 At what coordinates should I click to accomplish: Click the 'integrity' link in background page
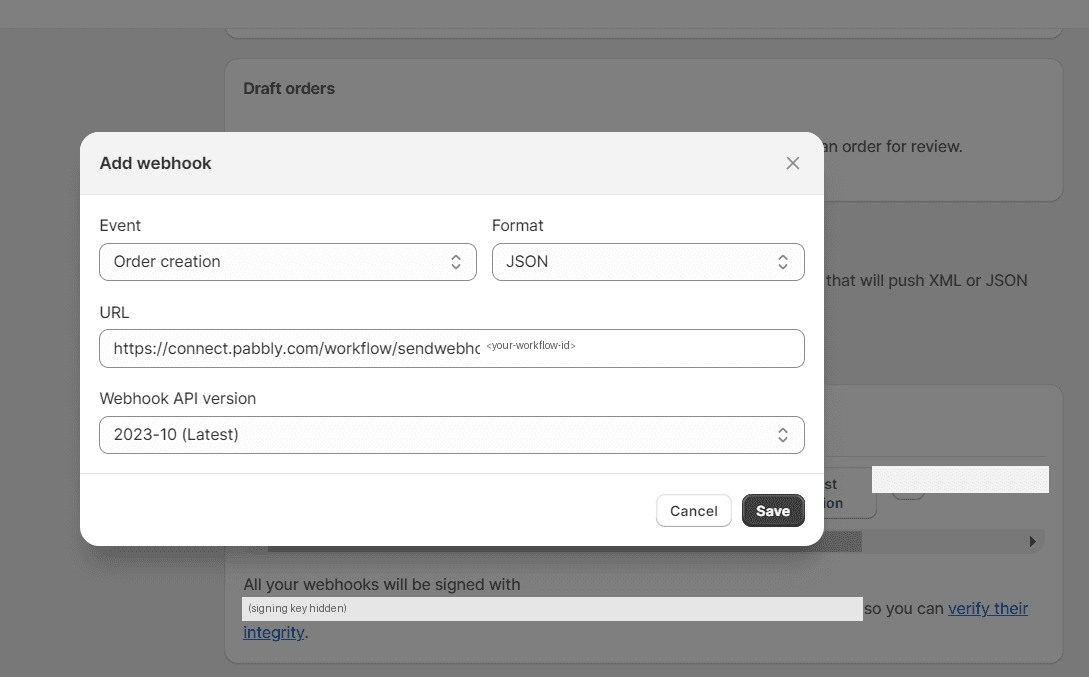click(274, 633)
